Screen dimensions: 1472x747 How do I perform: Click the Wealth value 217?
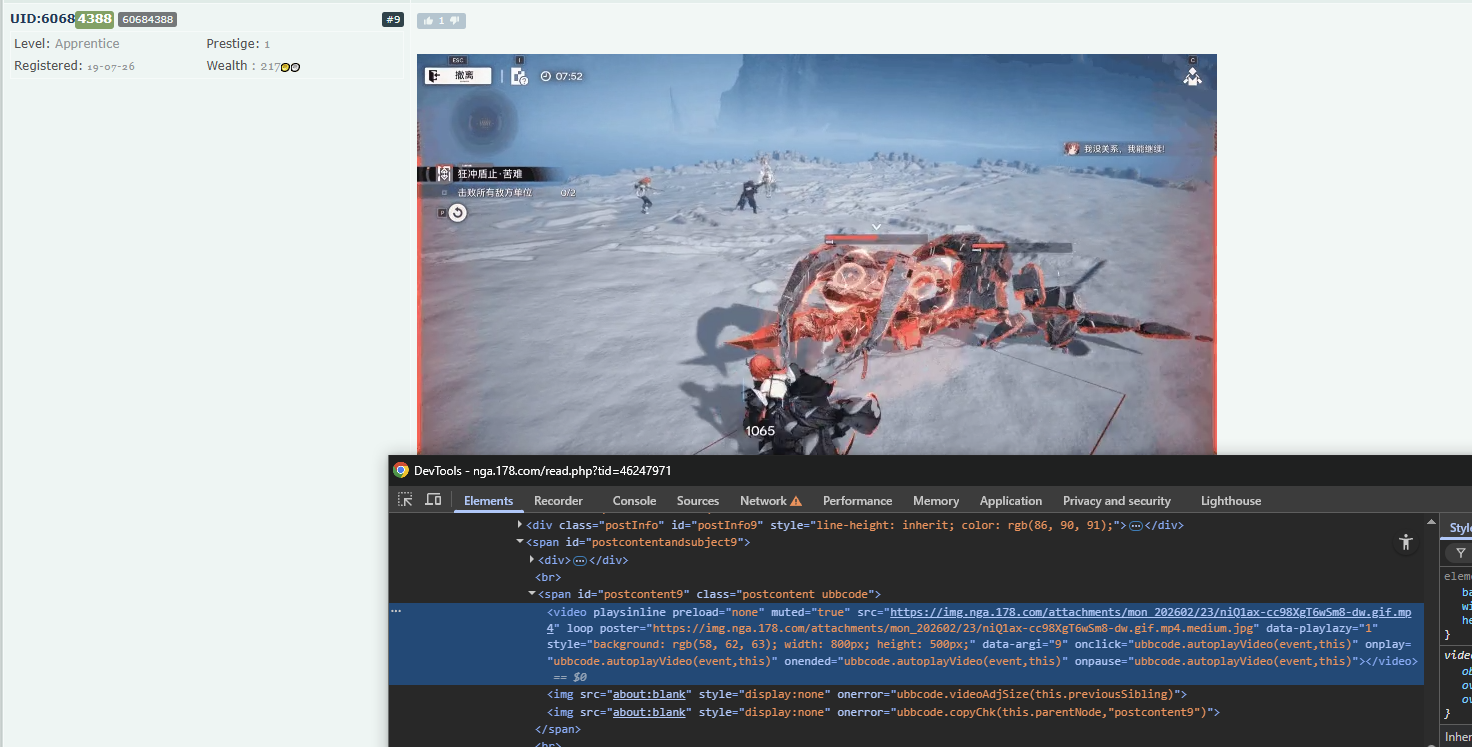(x=269, y=67)
